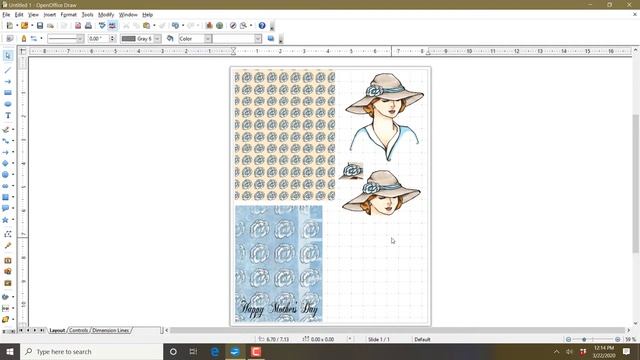Select the Basic Shapes diamond tool
This screenshot has width=640, height=360.
pos(5,163)
